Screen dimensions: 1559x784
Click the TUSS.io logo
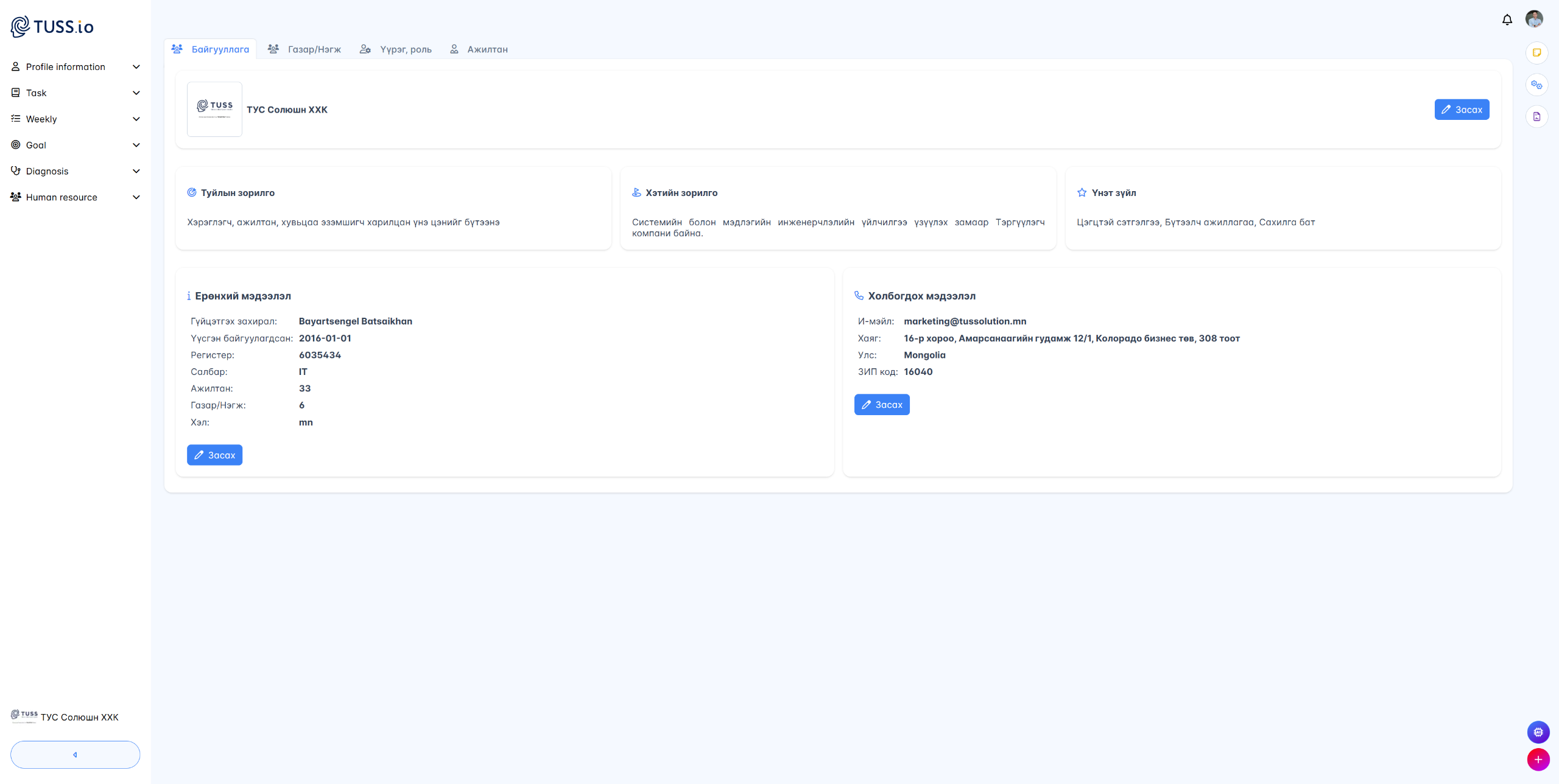click(x=52, y=26)
